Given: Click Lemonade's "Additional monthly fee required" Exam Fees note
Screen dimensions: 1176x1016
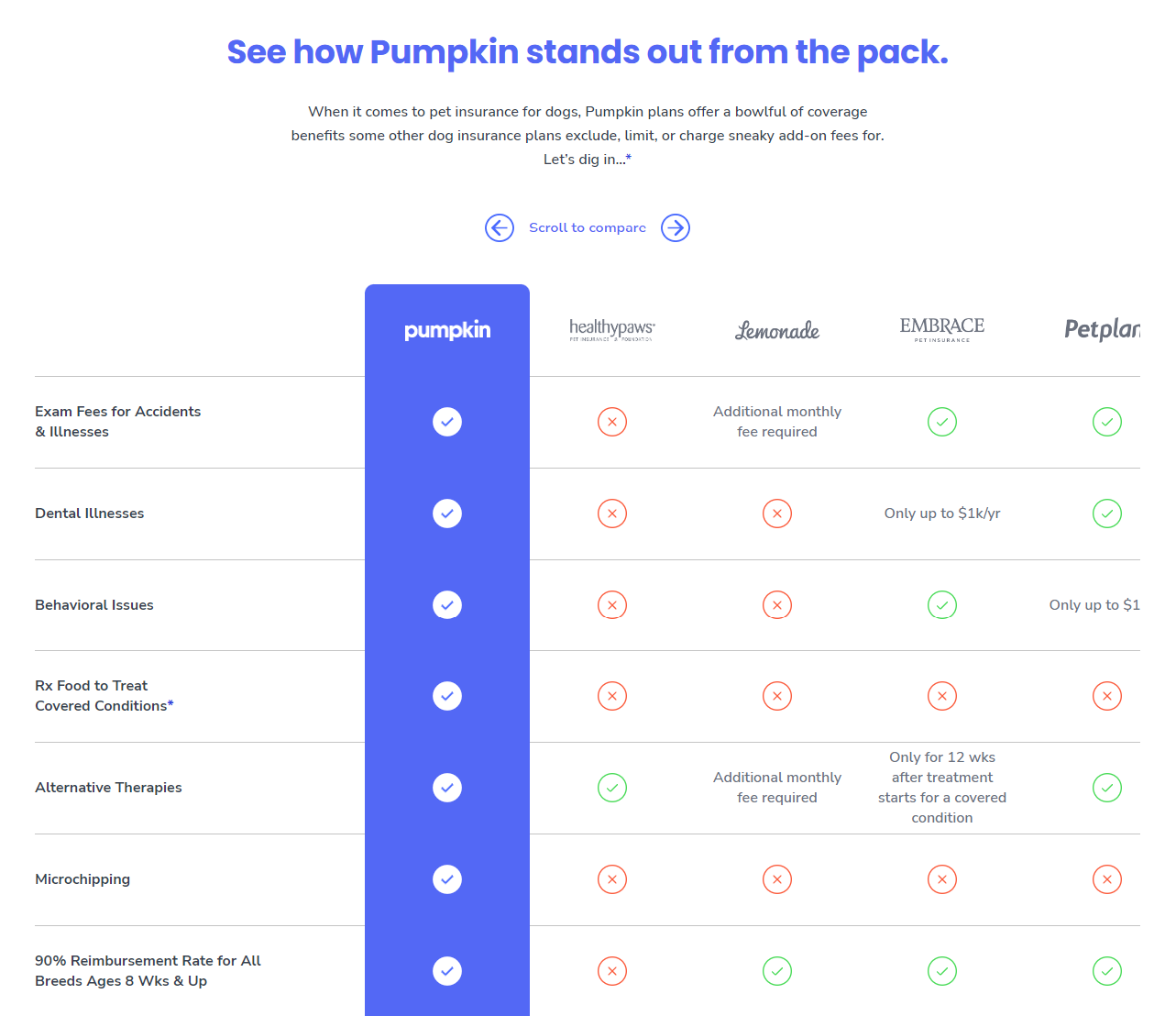Looking at the screenshot, I should 777,422.
